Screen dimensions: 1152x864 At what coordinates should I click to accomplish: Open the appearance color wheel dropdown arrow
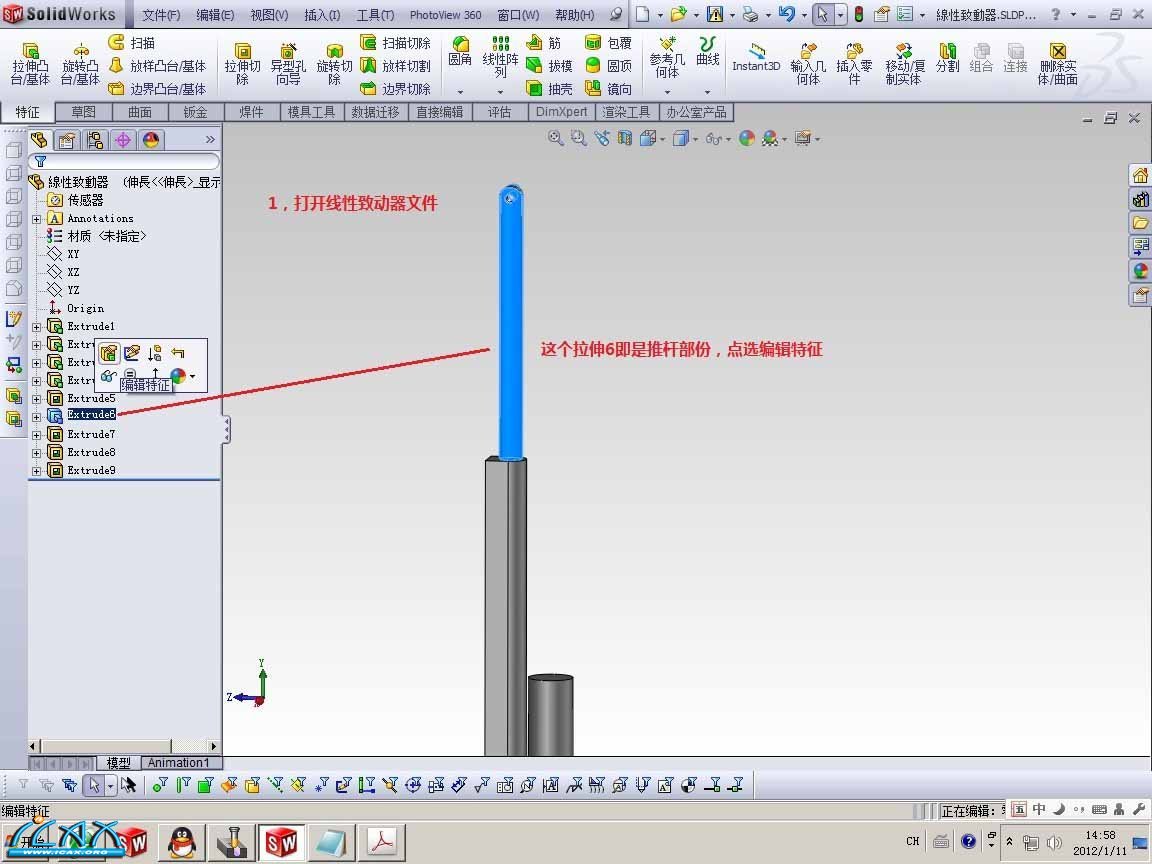click(x=192, y=377)
